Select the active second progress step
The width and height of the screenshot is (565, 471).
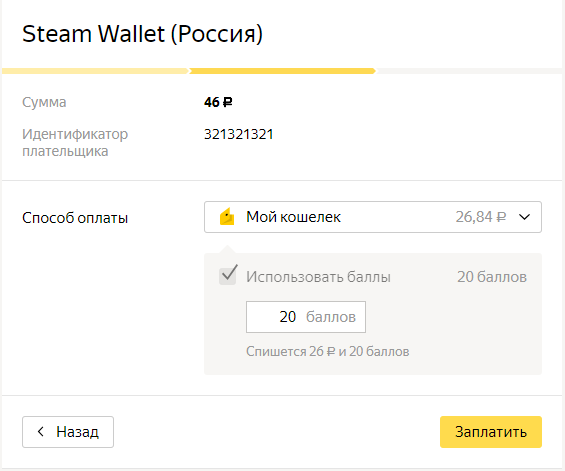282,71
